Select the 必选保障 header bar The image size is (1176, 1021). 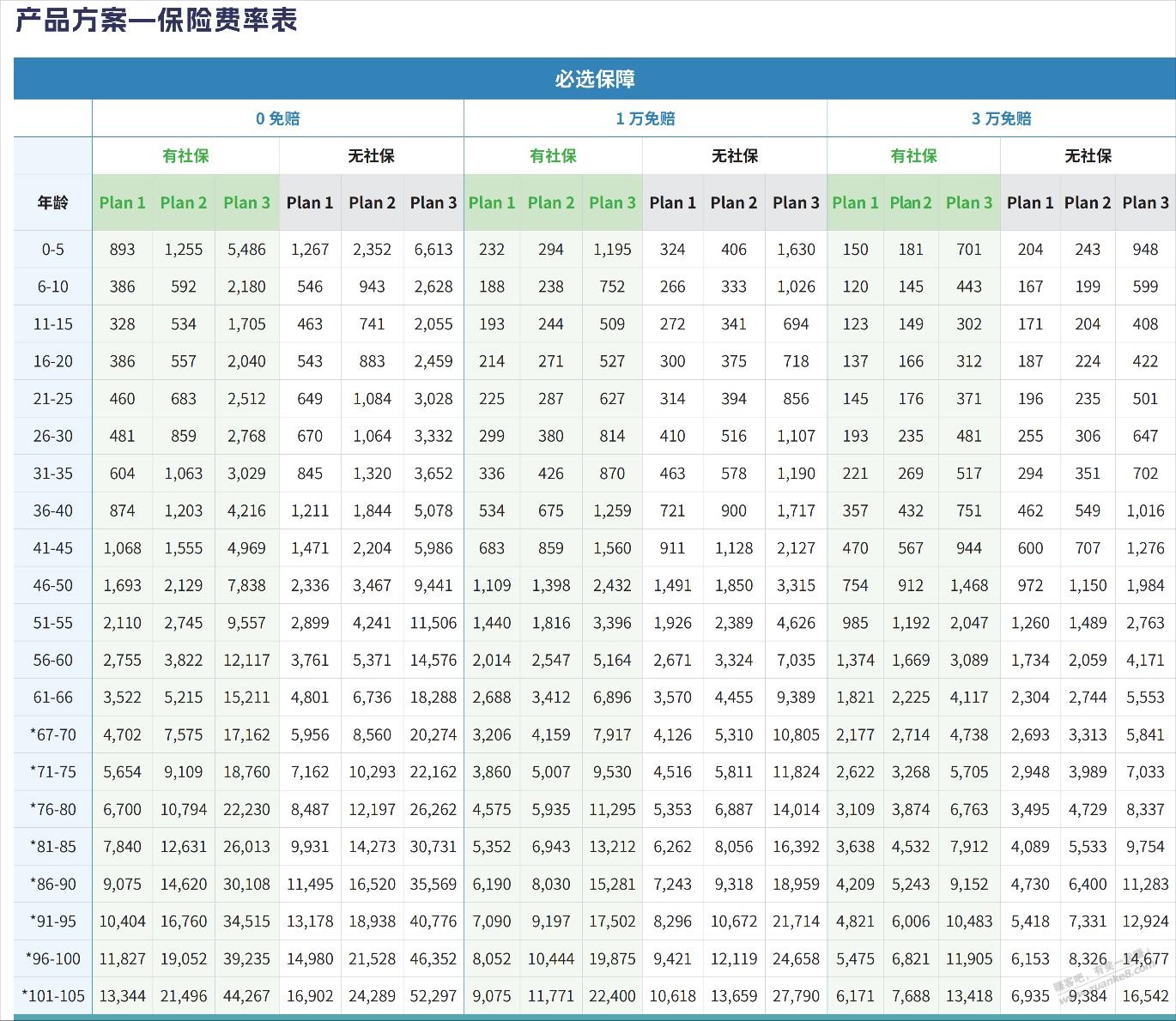click(x=595, y=79)
